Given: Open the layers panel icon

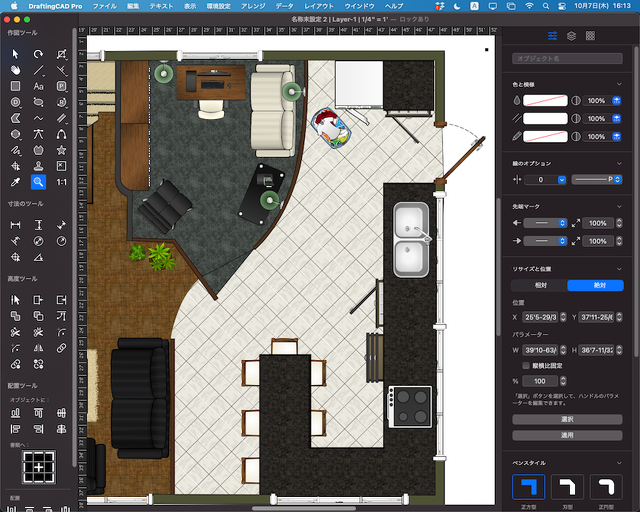Looking at the screenshot, I should tap(571, 36).
